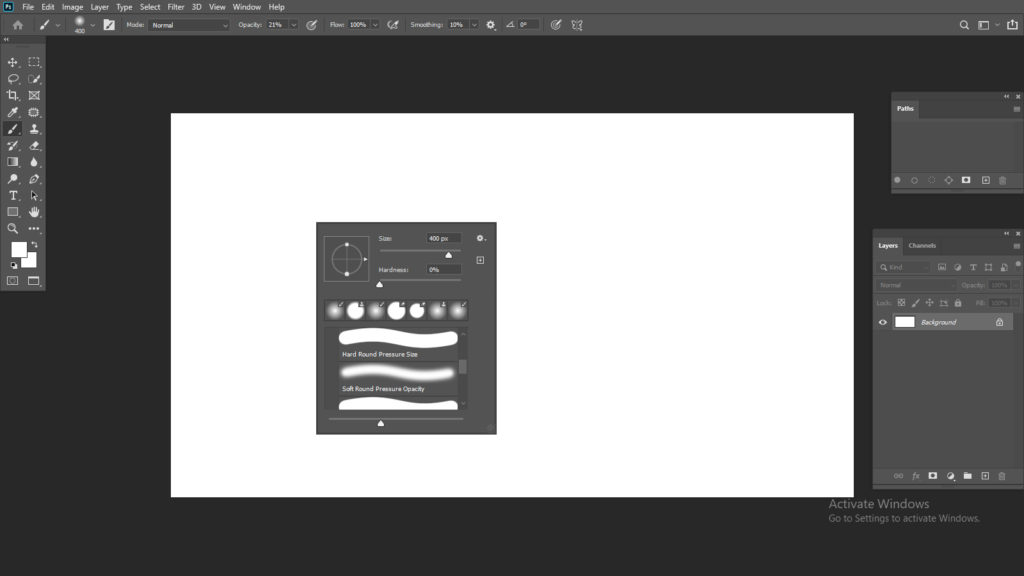Create a new layer in Layers panel

point(985,476)
